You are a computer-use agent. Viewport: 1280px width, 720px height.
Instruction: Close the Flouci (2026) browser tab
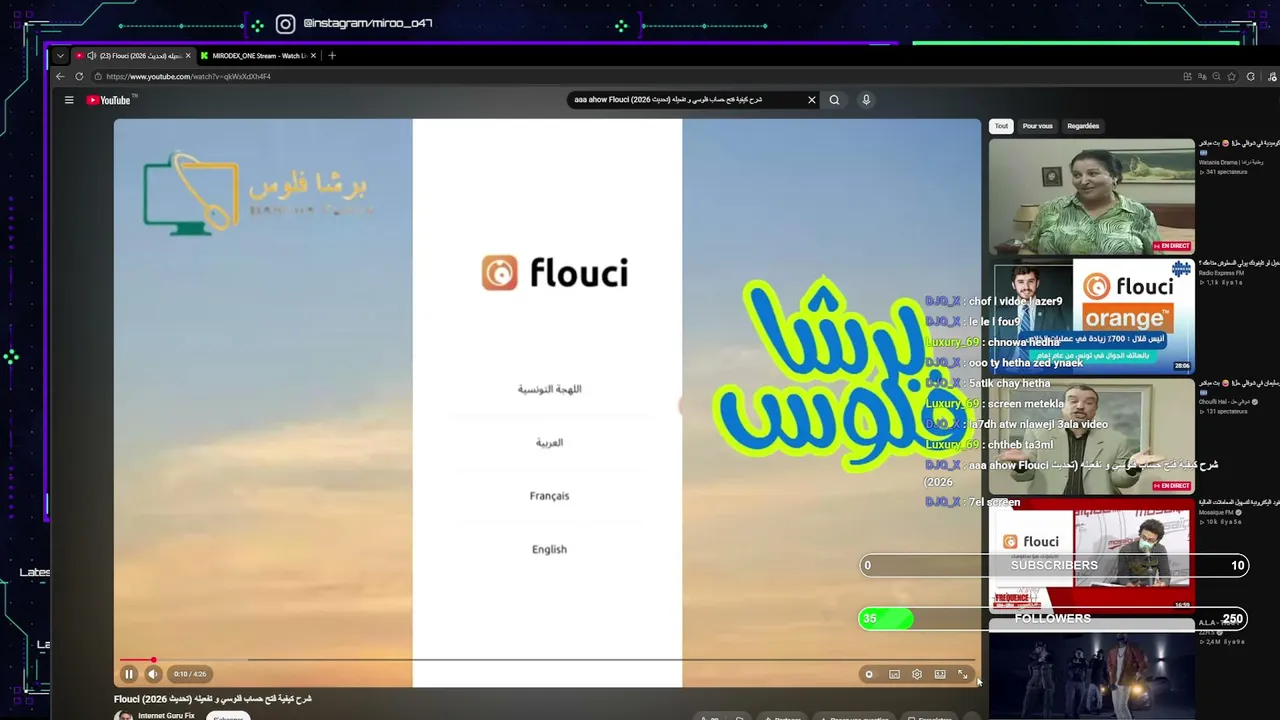(188, 56)
